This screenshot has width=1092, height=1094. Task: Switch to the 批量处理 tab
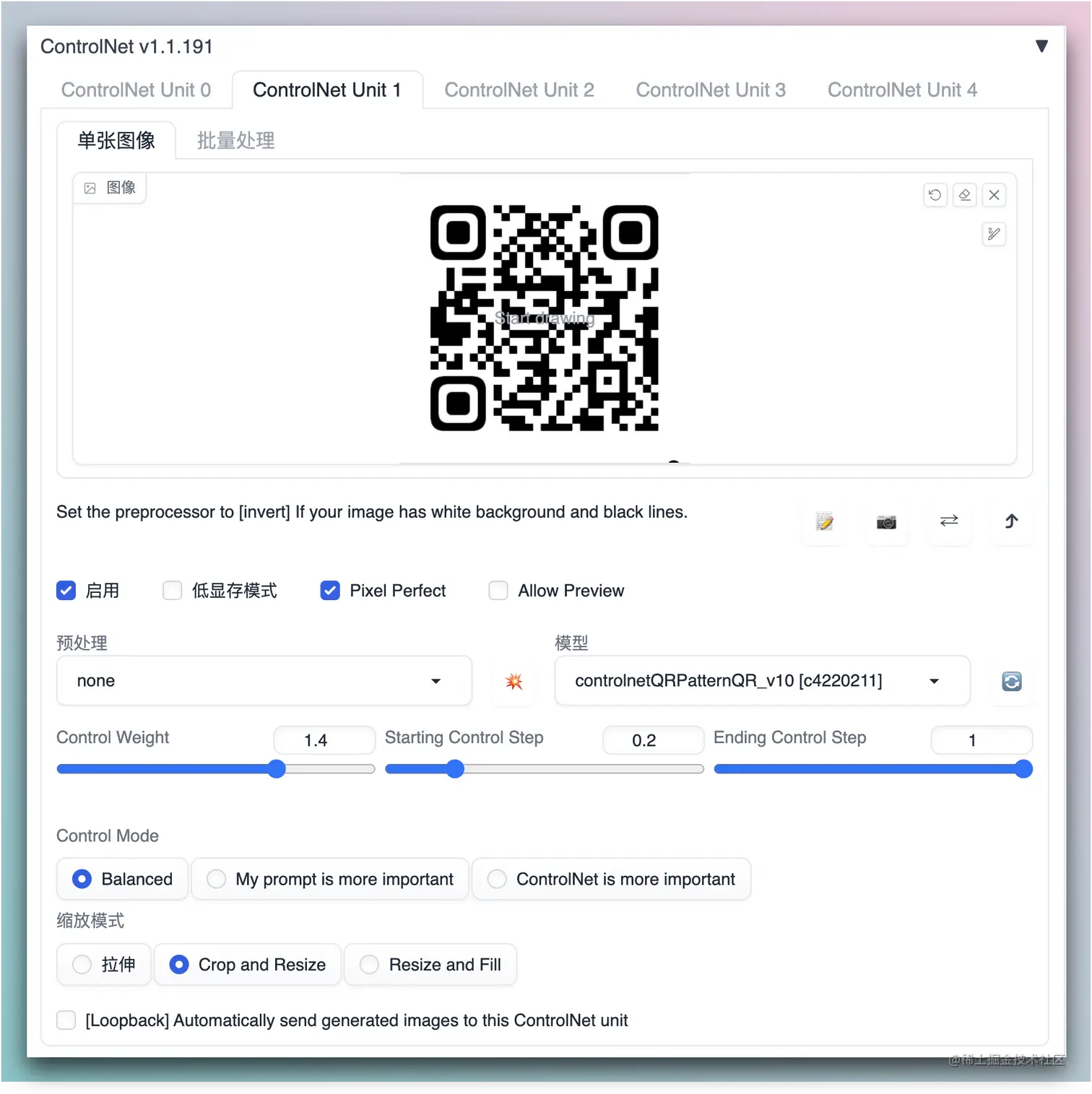[235, 141]
